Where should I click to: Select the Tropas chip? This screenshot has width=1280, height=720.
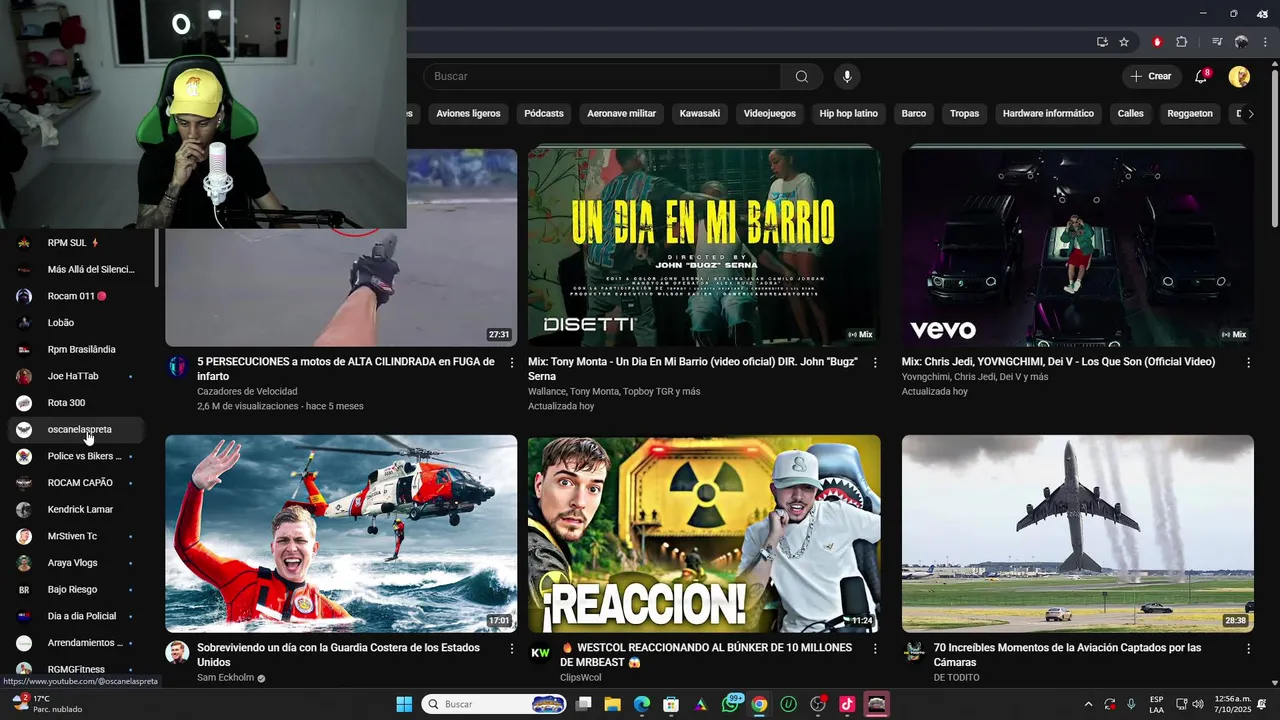pos(965,114)
